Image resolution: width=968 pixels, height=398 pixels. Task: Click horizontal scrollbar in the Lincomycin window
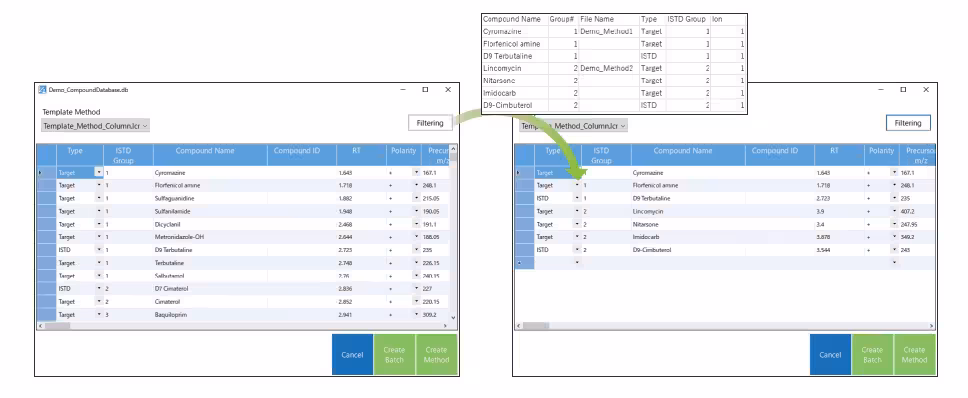725,325
